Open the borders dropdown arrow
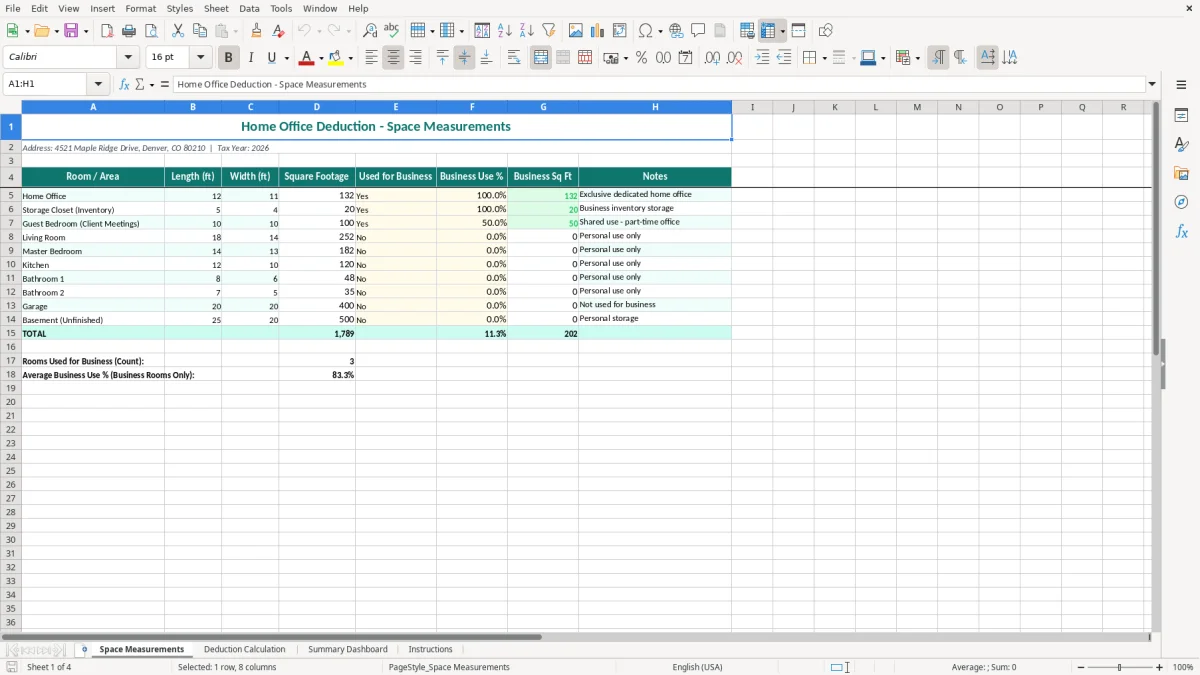Screen dimensions: 1200x675 click(x=824, y=58)
